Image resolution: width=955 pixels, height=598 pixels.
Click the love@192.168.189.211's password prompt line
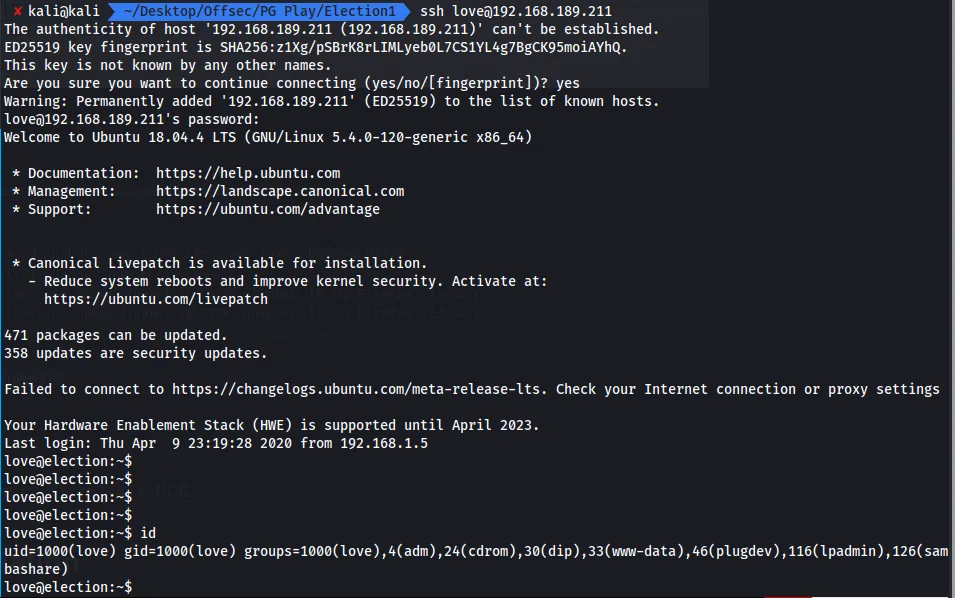[132, 119]
